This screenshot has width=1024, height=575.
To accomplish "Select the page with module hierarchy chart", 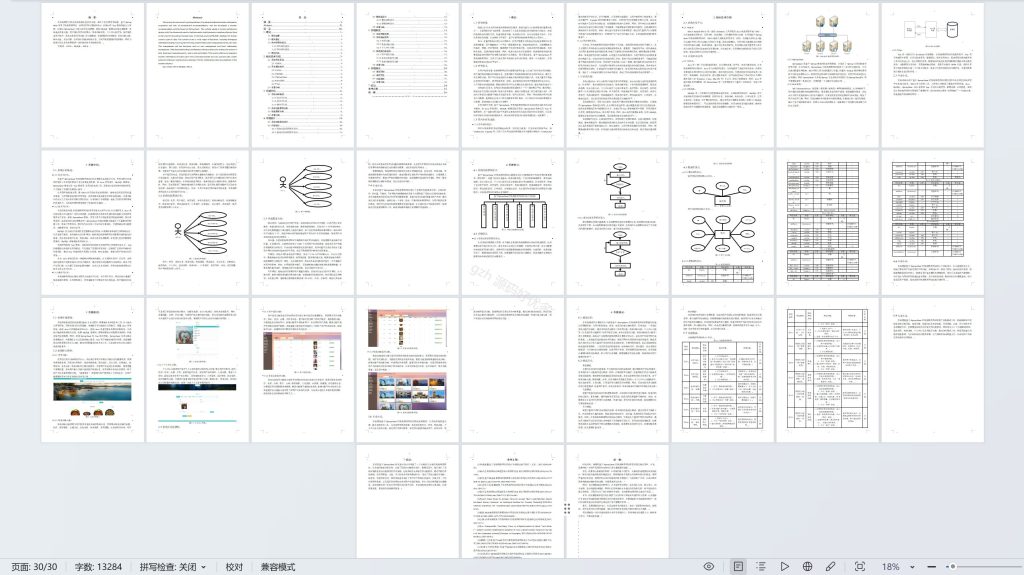I will (x=513, y=223).
